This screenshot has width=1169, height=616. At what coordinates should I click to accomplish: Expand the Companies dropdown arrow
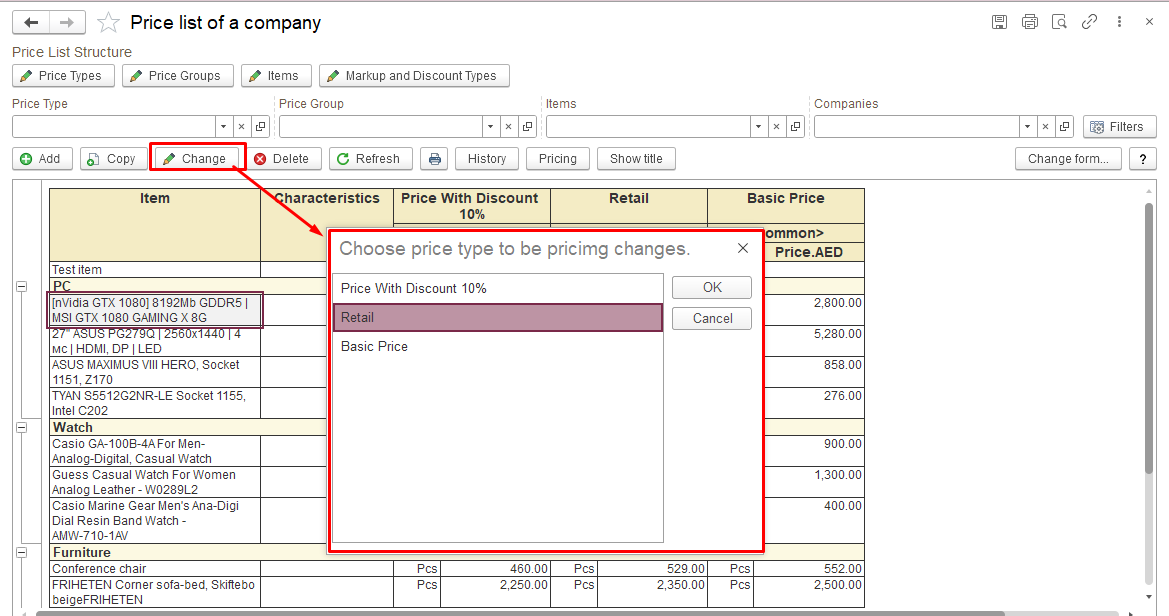pyautogui.click(x=1027, y=127)
